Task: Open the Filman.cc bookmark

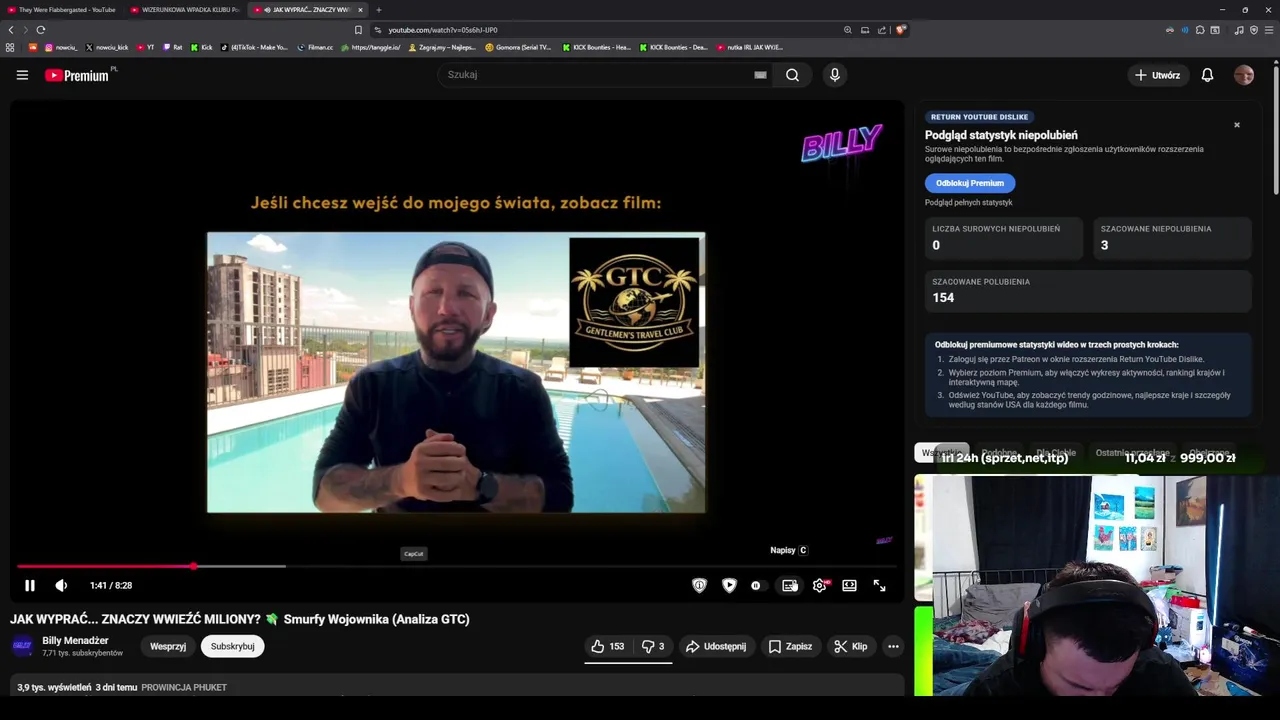Action: coord(315,47)
